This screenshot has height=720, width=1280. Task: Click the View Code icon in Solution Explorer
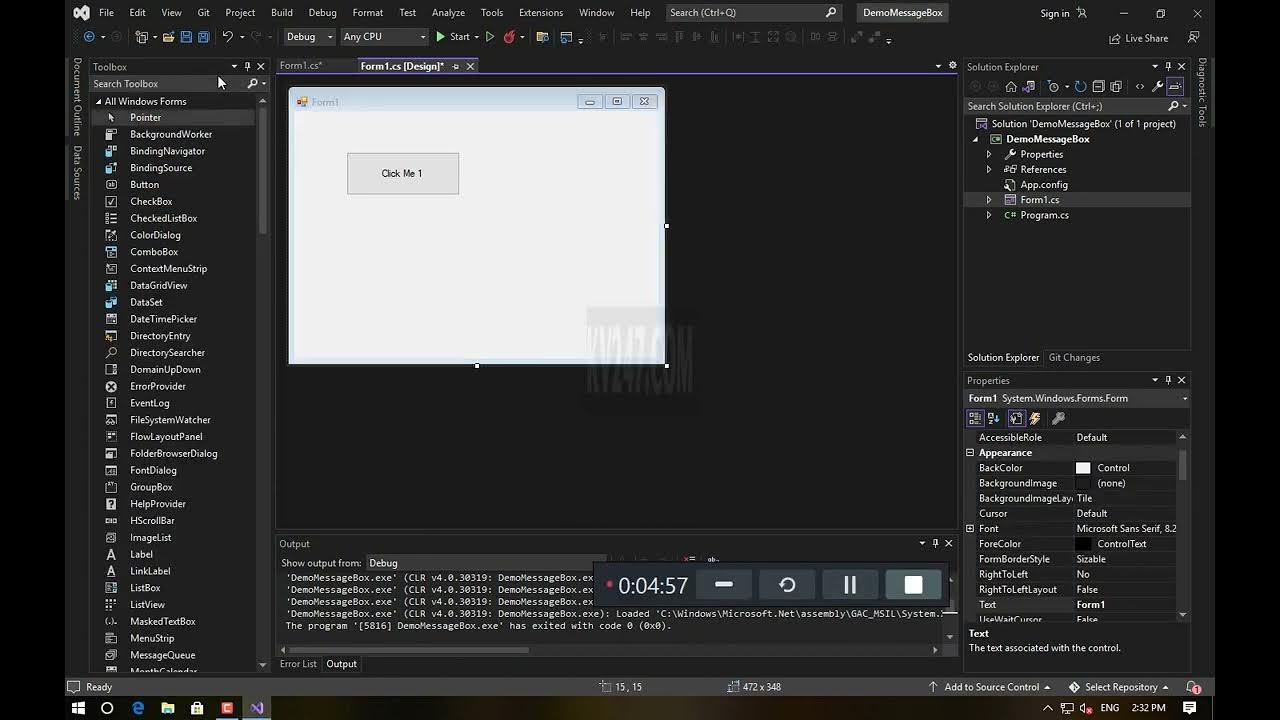point(1139,87)
